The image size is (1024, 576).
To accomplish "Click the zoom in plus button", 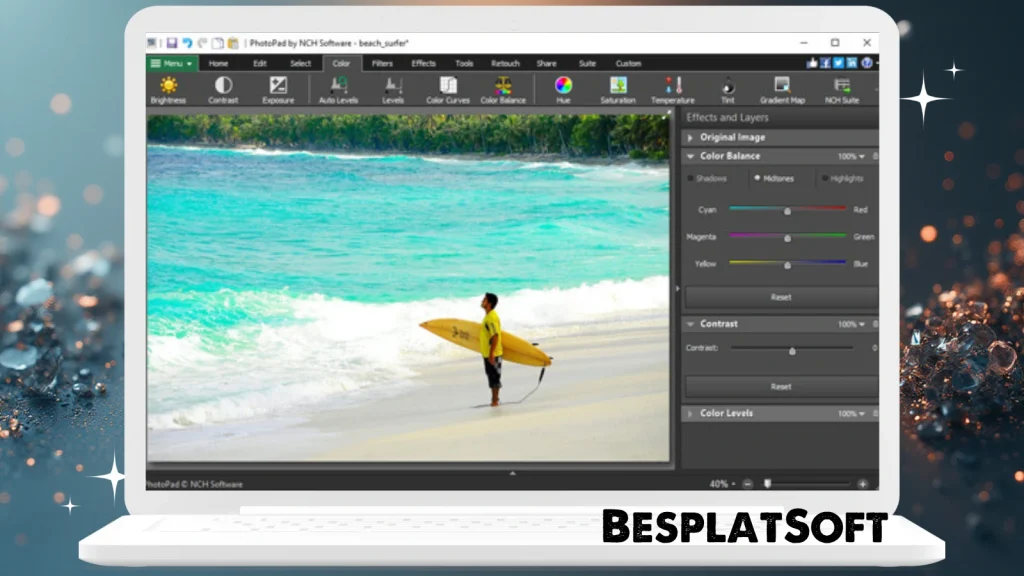I will (x=862, y=483).
